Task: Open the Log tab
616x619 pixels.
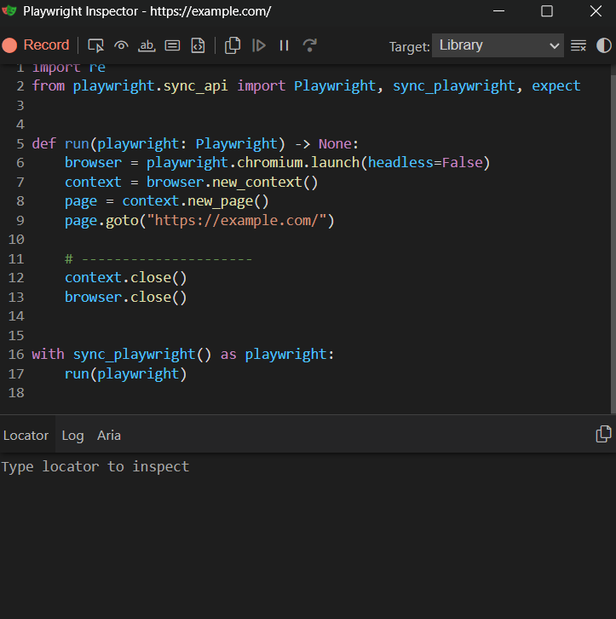Action: click(73, 435)
